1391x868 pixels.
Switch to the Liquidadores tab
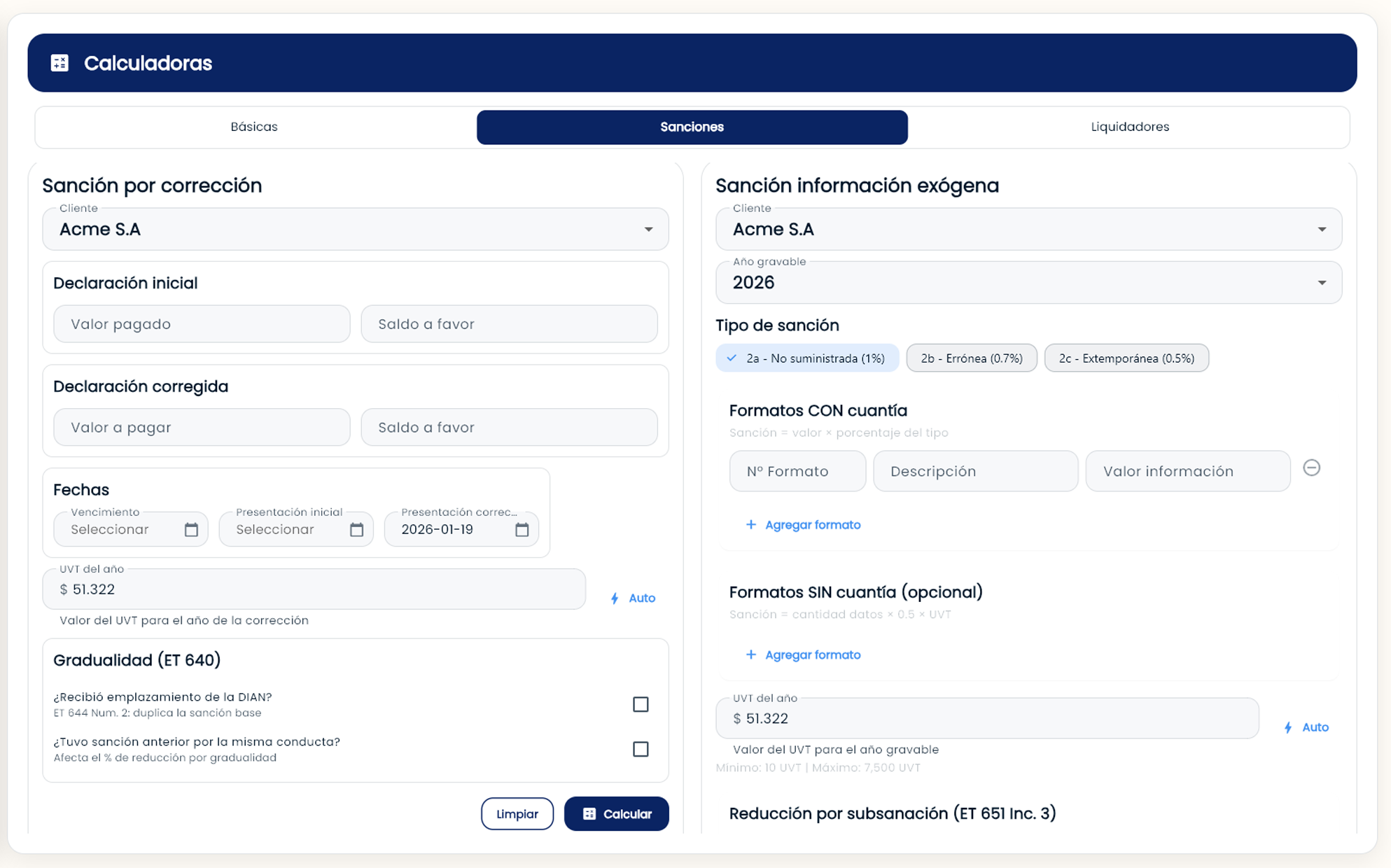click(1129, 127)
